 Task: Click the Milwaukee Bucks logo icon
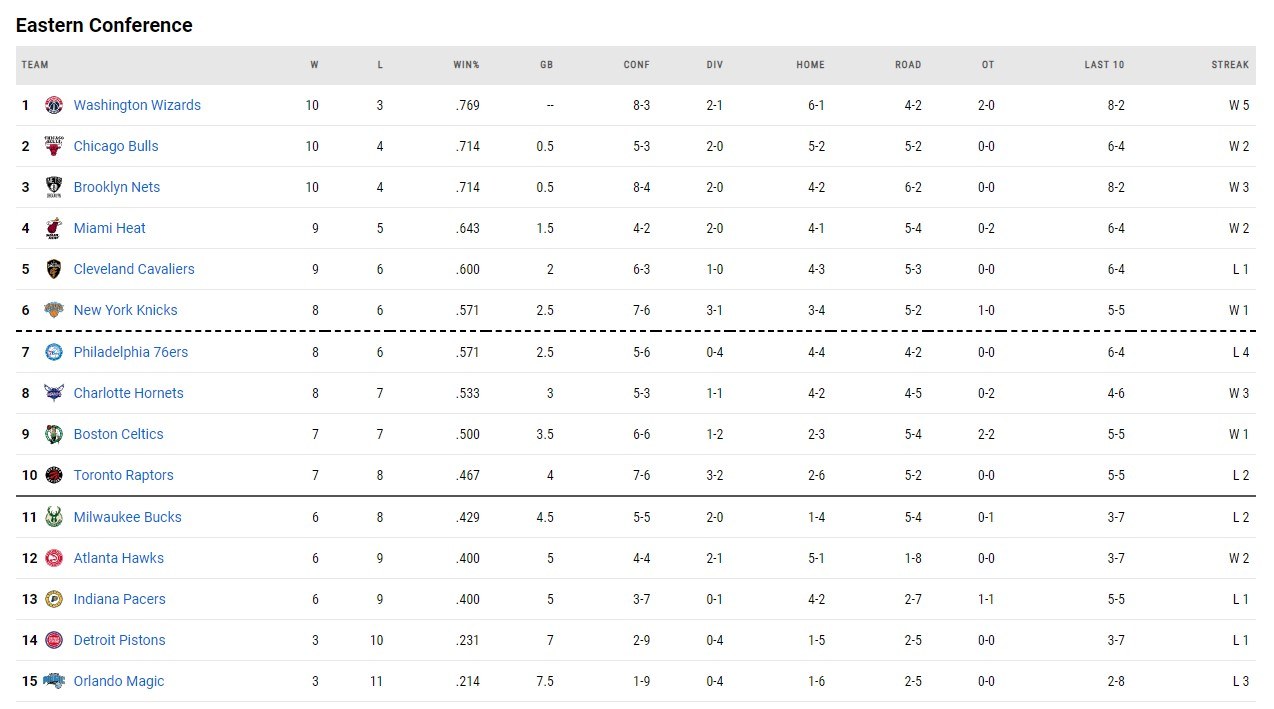coord(54,517)
